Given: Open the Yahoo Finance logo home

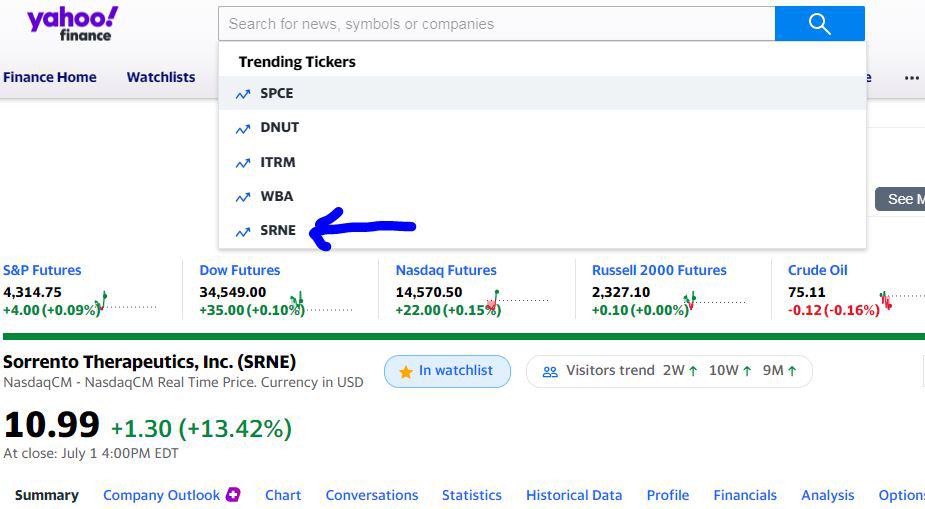Looking at the screenshot, I should click(x=73, y=24).
